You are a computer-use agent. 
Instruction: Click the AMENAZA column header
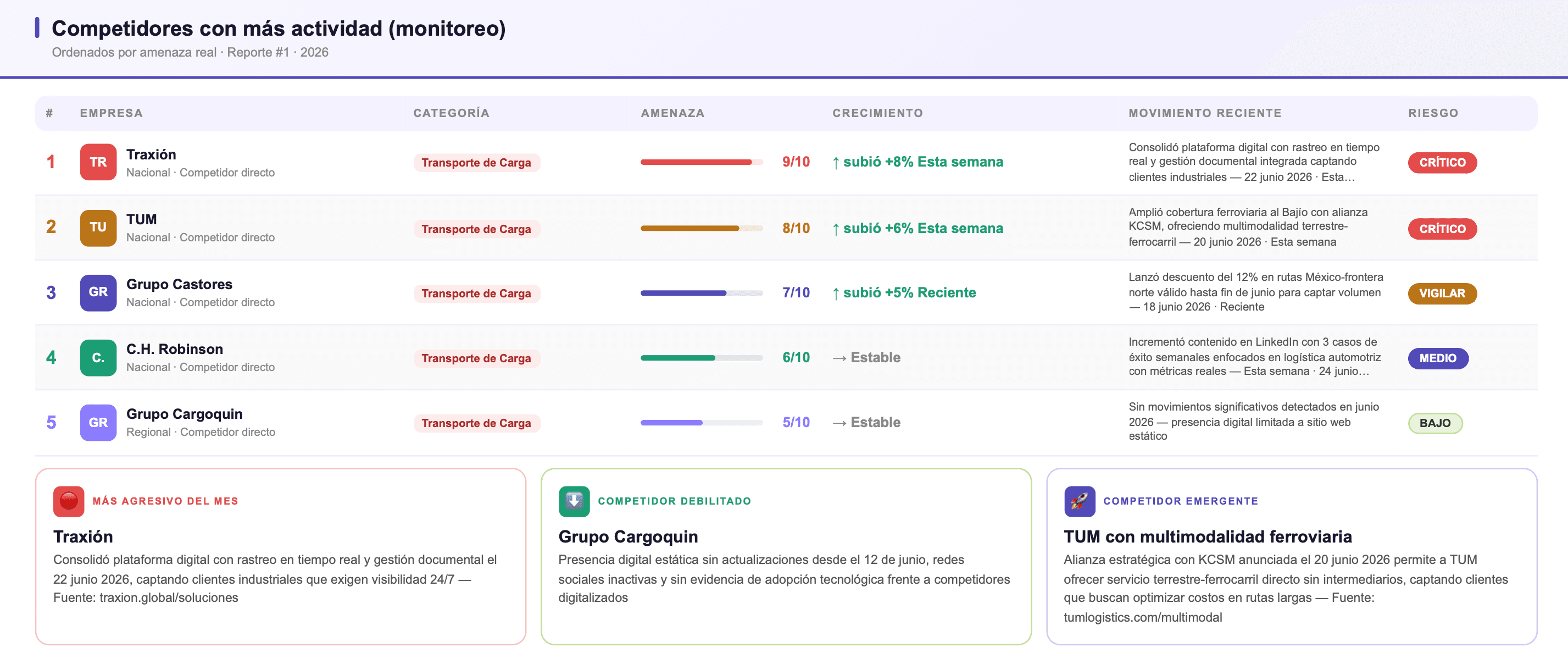click(672, 113)
